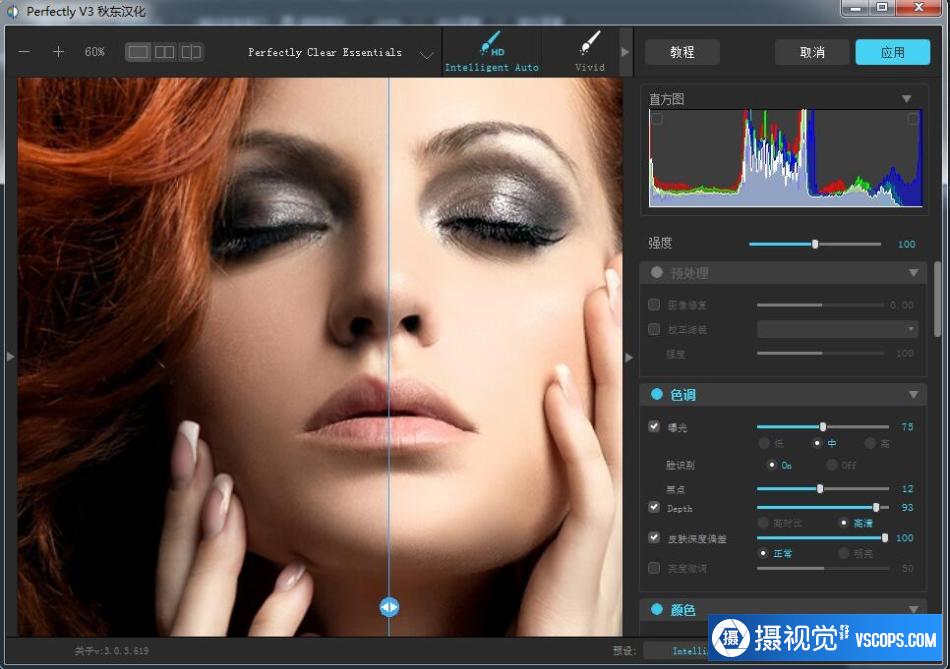Click the exposure value 75

pos(907,427)
